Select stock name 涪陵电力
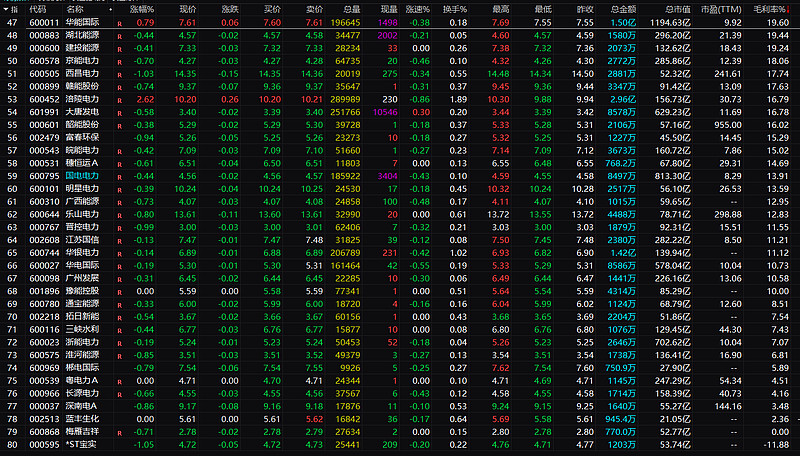 [82, 99]
